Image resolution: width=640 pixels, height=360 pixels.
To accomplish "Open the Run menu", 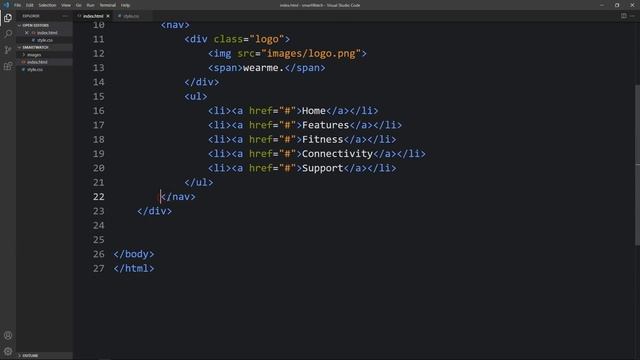I will (x=90, y=5).
